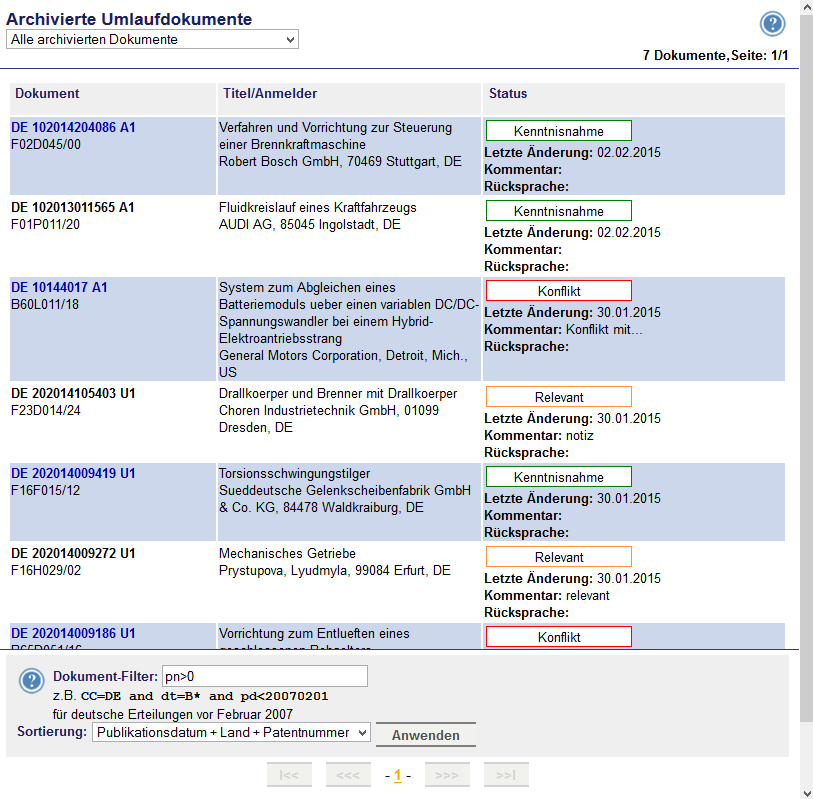This screenshot has height=799, width=813.
Task: Click Relevant status of DE 202014105403 U1
Action: pyautogui.click(x=558, y=397)
